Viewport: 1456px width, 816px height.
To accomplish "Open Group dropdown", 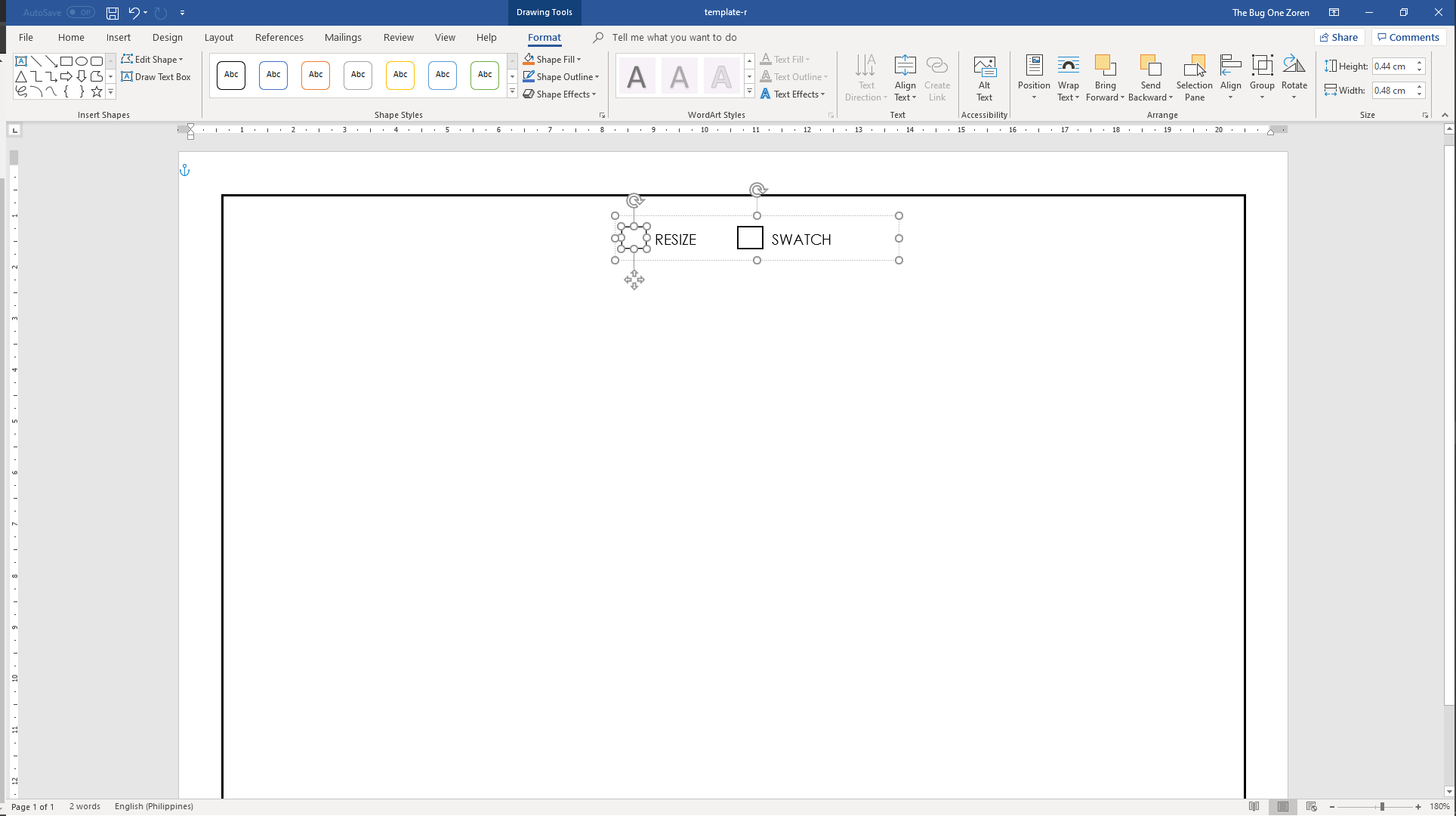I will [1262, 78].
